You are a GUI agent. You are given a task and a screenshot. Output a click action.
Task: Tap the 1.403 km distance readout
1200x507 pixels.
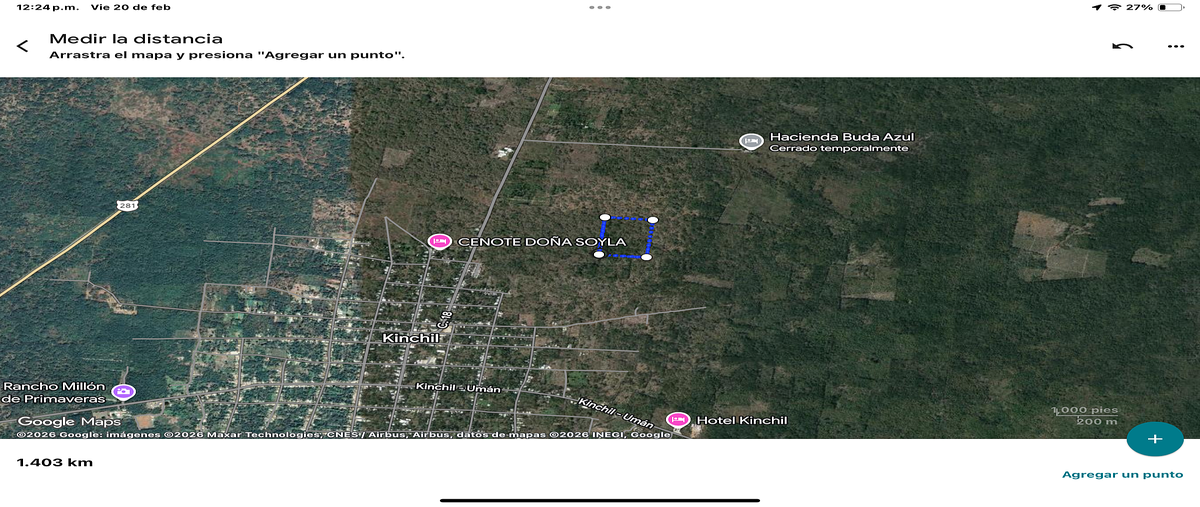pos(55,462)
